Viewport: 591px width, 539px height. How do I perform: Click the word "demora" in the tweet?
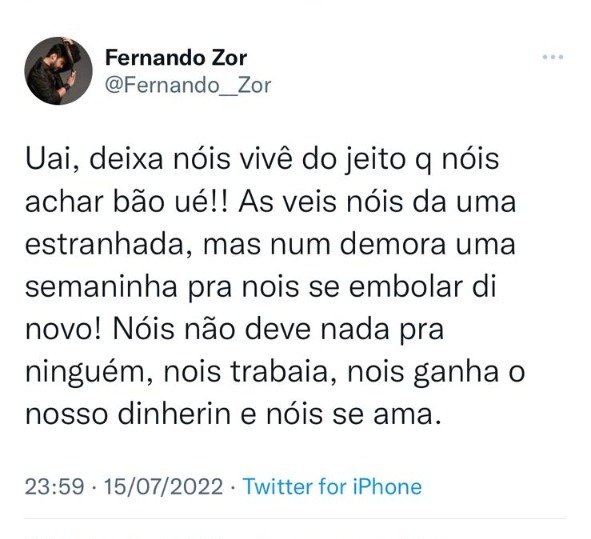[393, 245]
